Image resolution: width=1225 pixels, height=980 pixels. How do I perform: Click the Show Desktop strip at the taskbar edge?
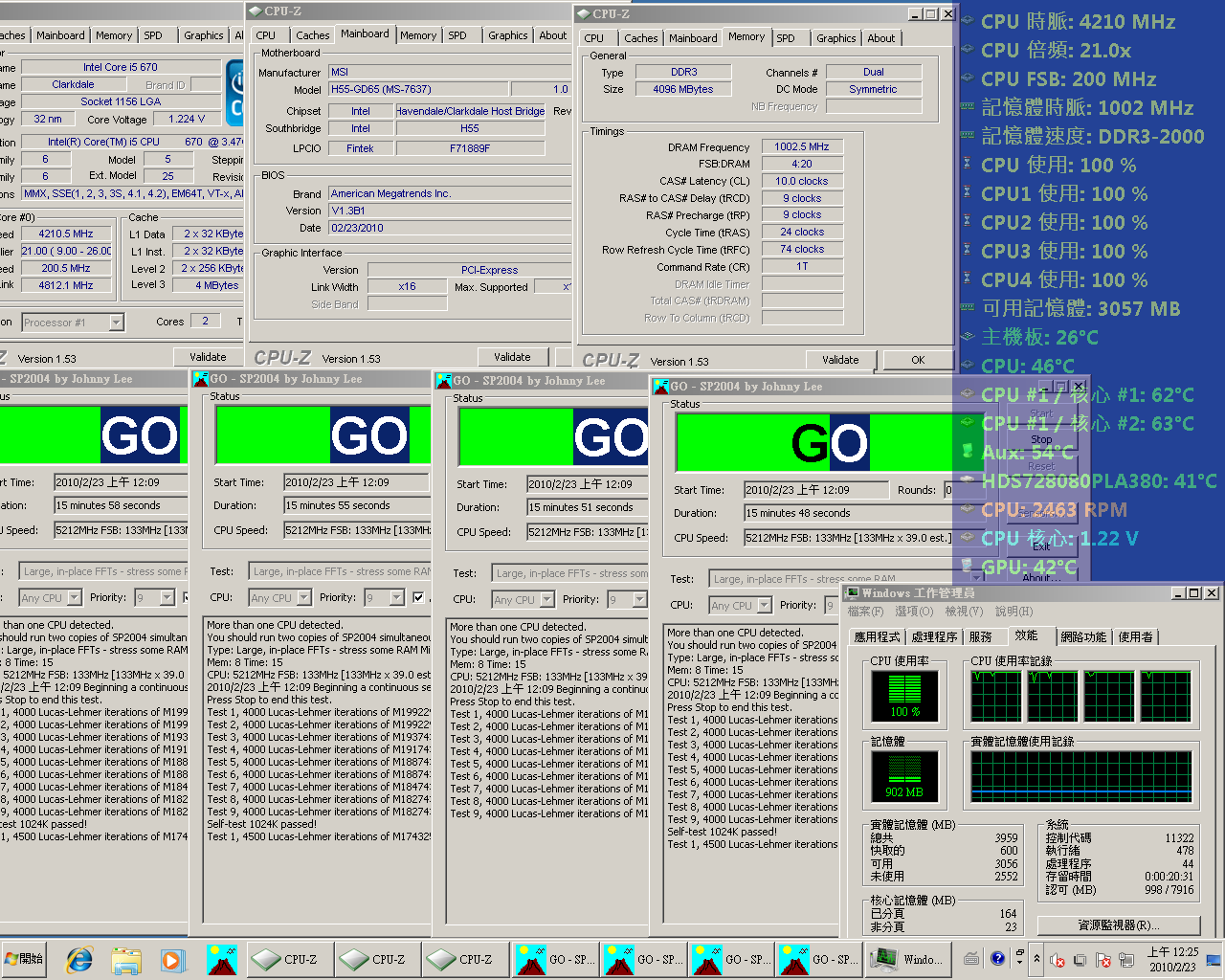click(1214, 959)
